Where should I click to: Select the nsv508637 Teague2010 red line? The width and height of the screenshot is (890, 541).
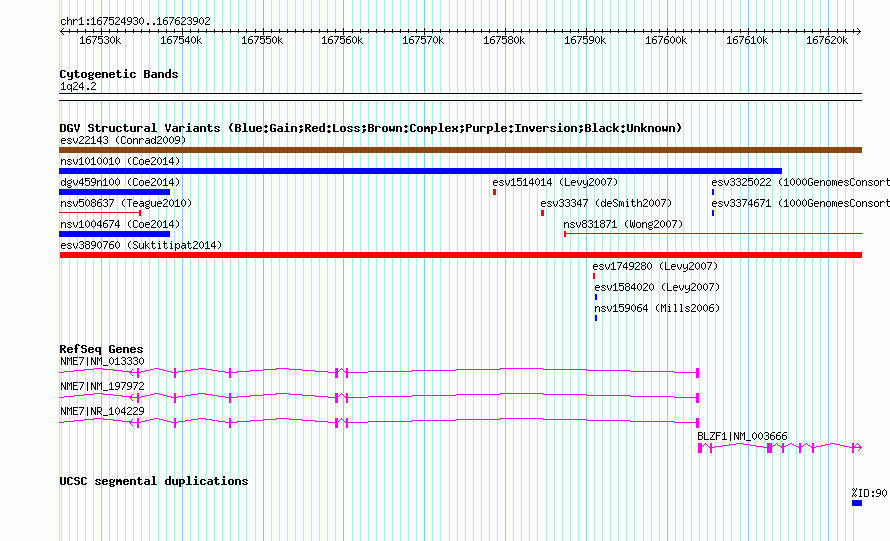click(x=100, y=213)
